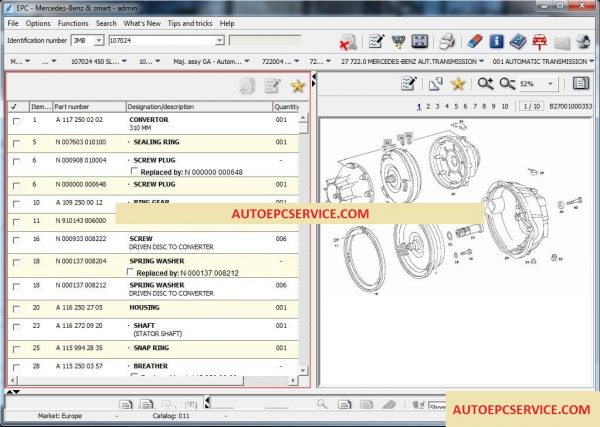Click the Quantity column header
Screen dimensions: 600x427
286,107
